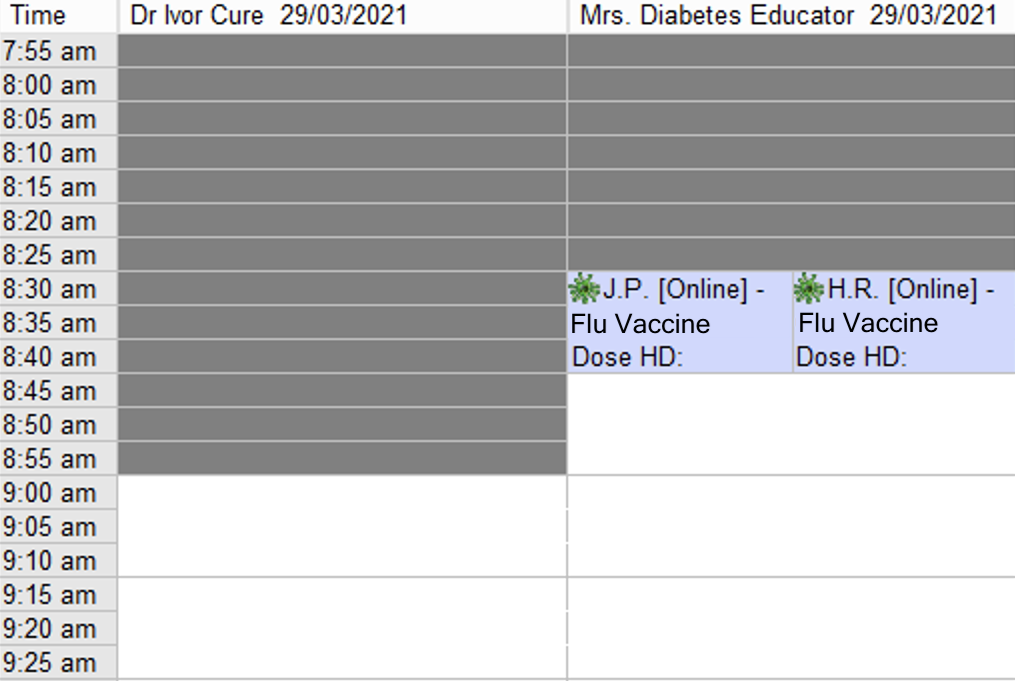Select 9:00 am slot for Diabetes Educator
Image resolution: width=1015 pixels, height=681 pixels.
[791, 493]
